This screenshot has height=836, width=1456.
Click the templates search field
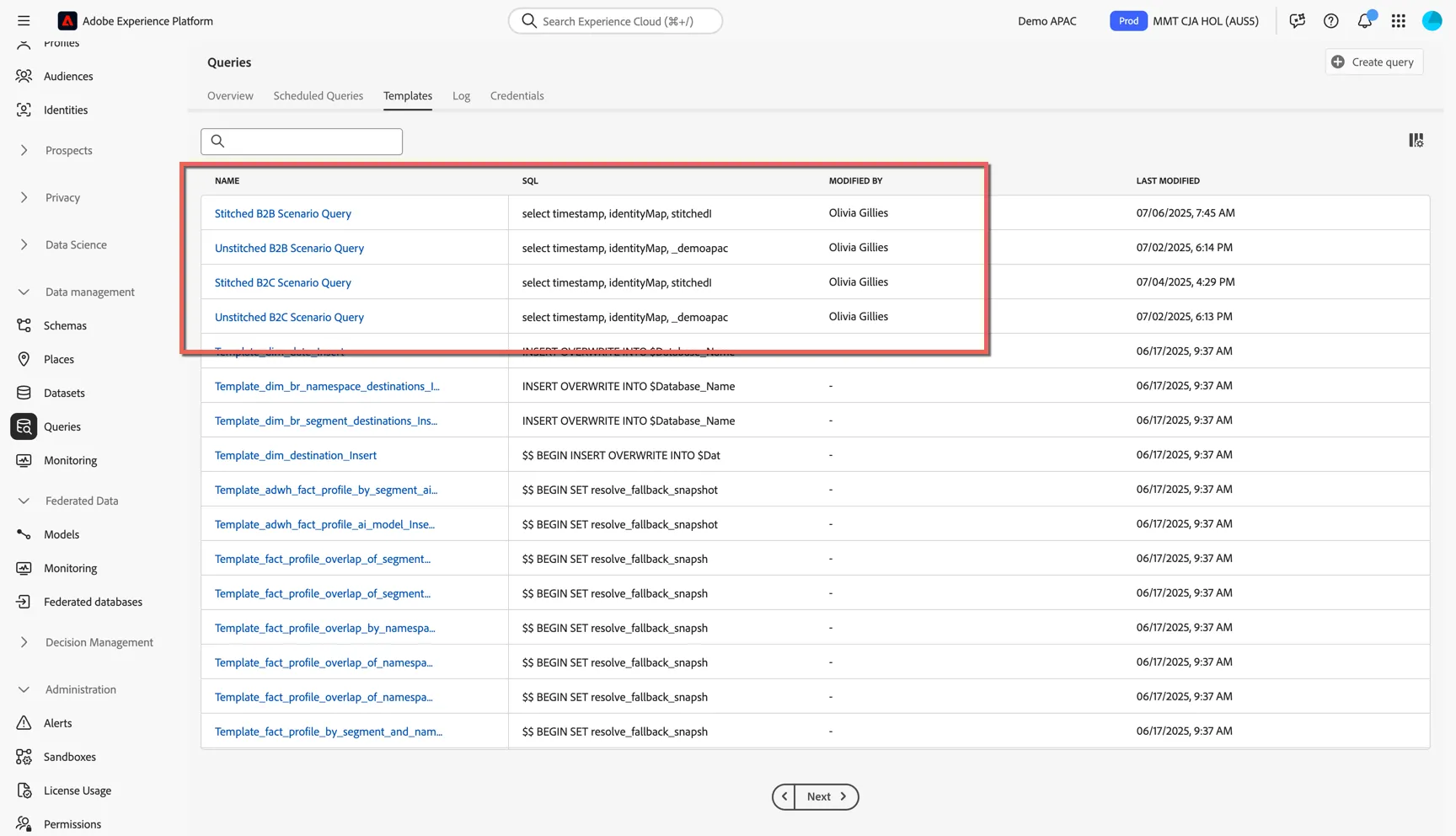click(302, 142)
